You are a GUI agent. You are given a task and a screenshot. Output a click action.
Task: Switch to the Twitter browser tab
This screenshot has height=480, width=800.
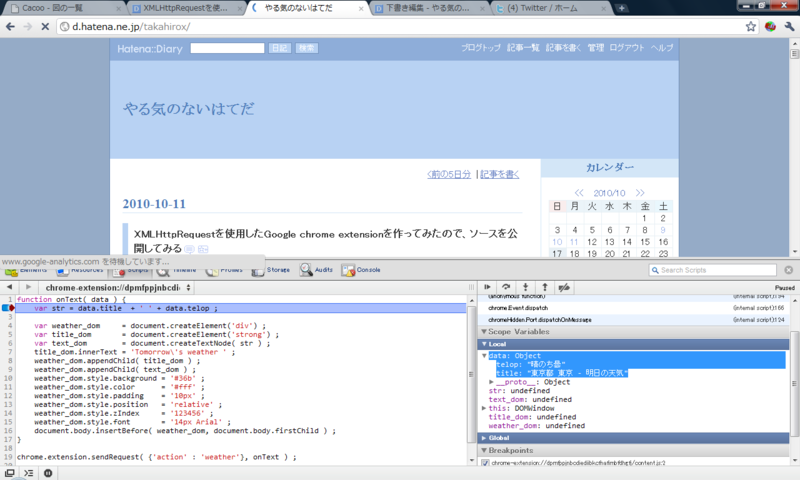[x=549, y=8]
